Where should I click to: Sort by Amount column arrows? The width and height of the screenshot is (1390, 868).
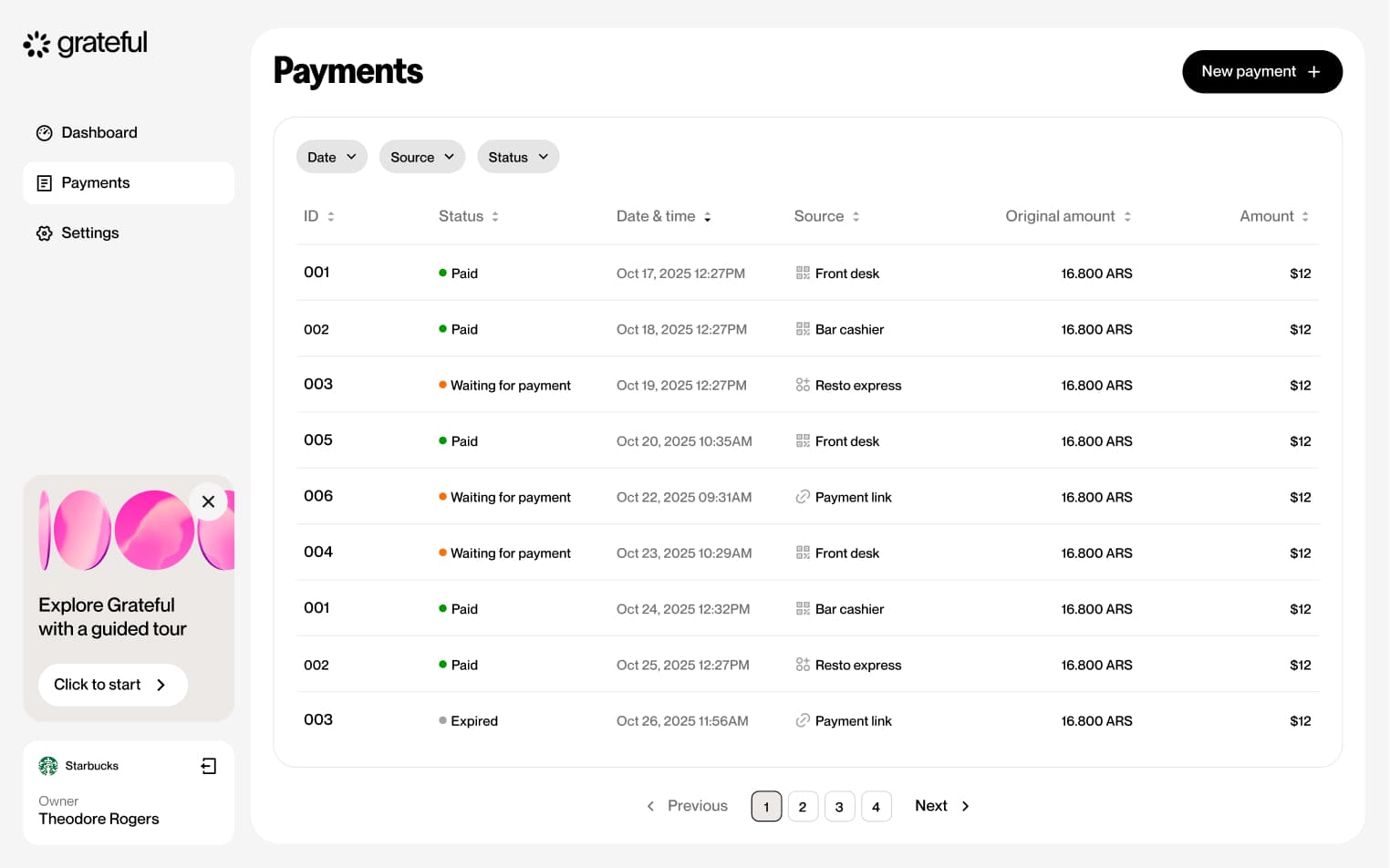pos(1305,217)
